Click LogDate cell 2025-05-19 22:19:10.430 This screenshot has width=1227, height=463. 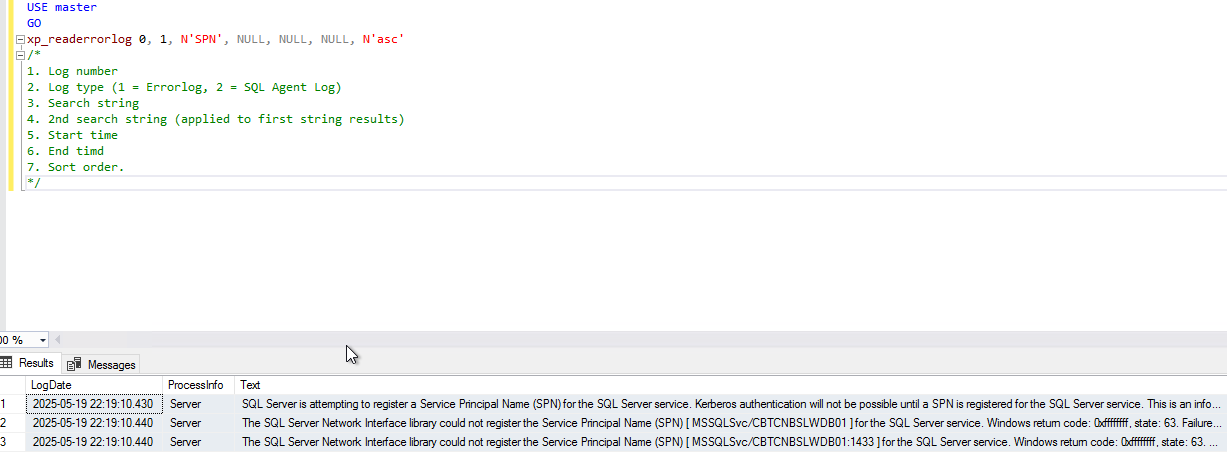94,404
